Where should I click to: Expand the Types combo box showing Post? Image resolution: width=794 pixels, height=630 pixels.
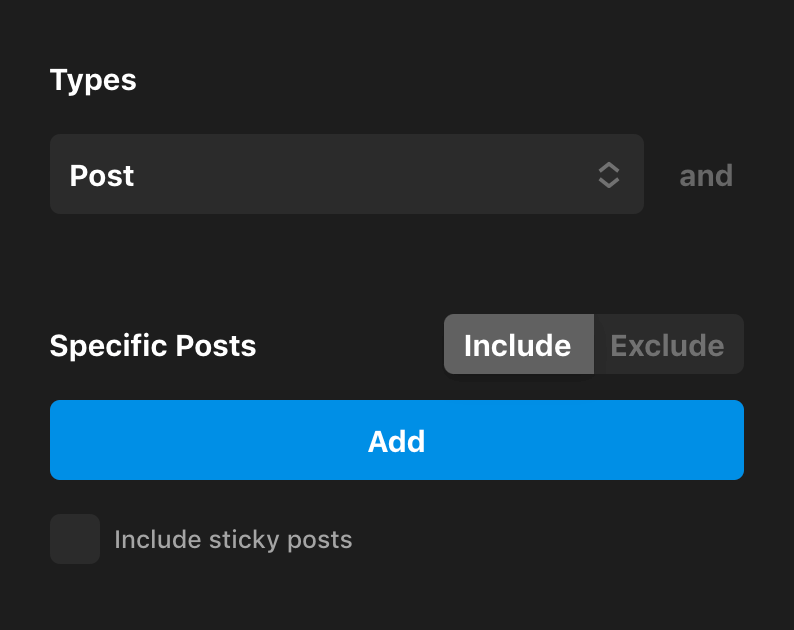click(x=346, y=175)
